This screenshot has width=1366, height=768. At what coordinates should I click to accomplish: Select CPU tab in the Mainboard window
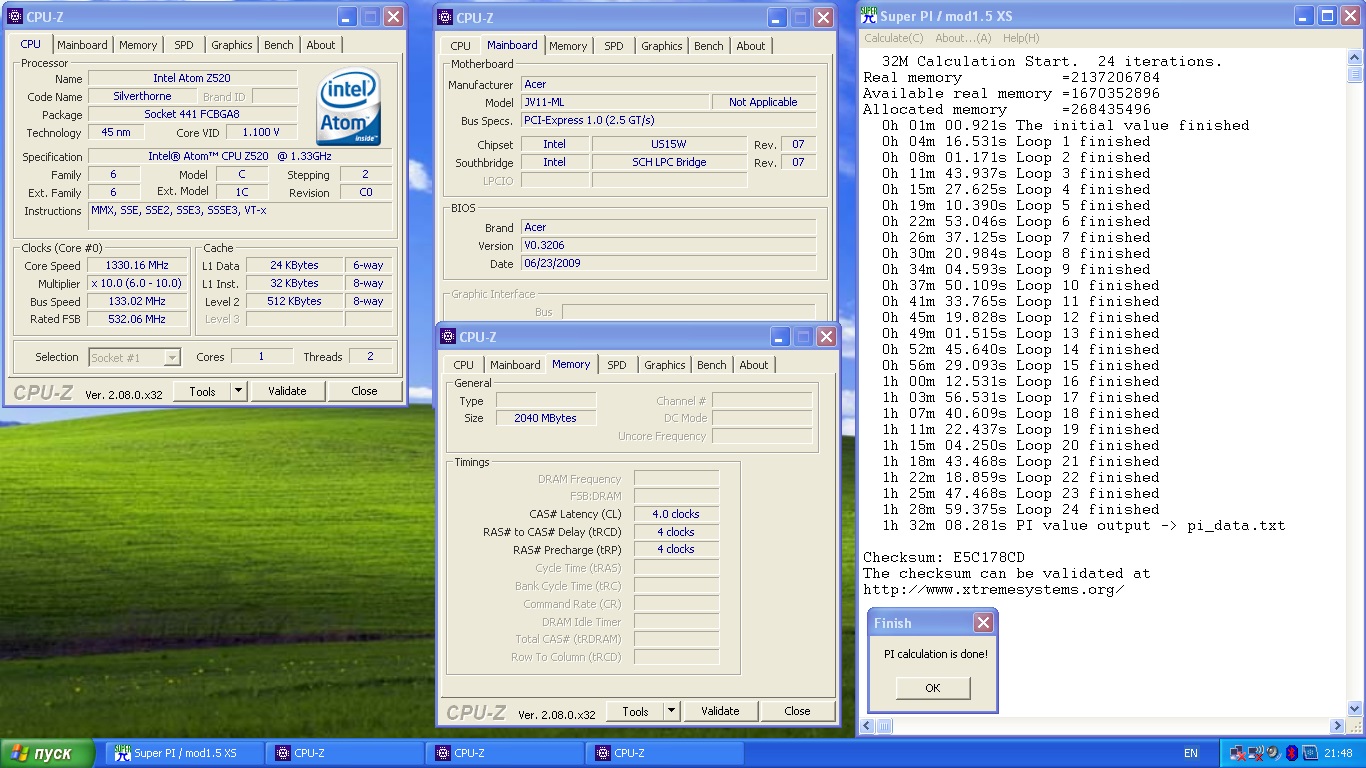(460, 46)
